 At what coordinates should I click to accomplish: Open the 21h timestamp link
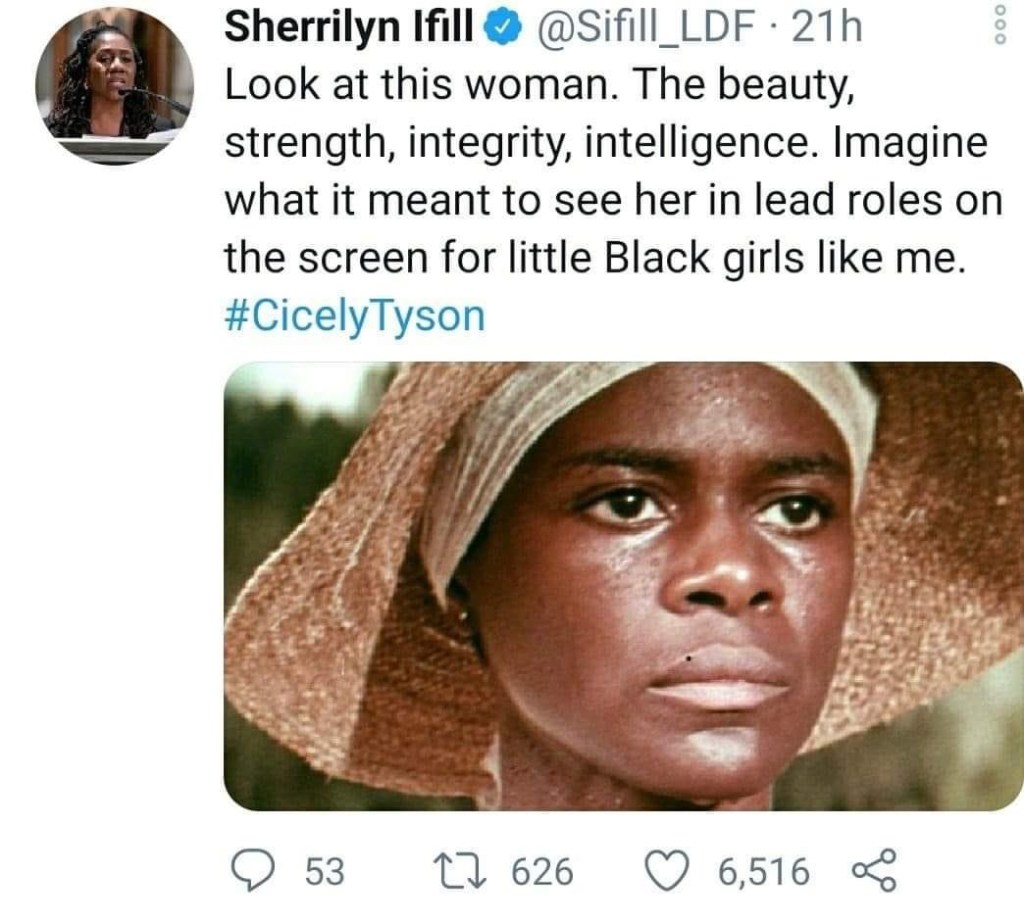click(827, 29)
